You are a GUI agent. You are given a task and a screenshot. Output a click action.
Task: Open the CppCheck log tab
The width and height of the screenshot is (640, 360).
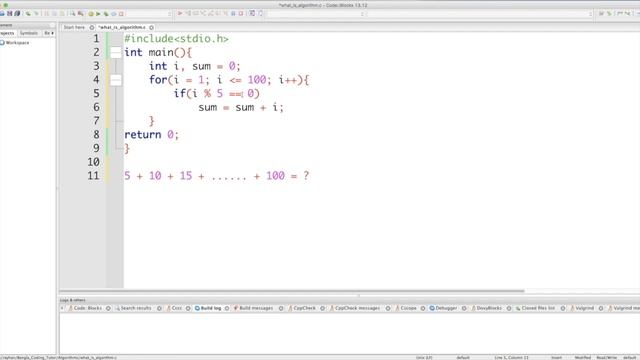tap(302, 308)
